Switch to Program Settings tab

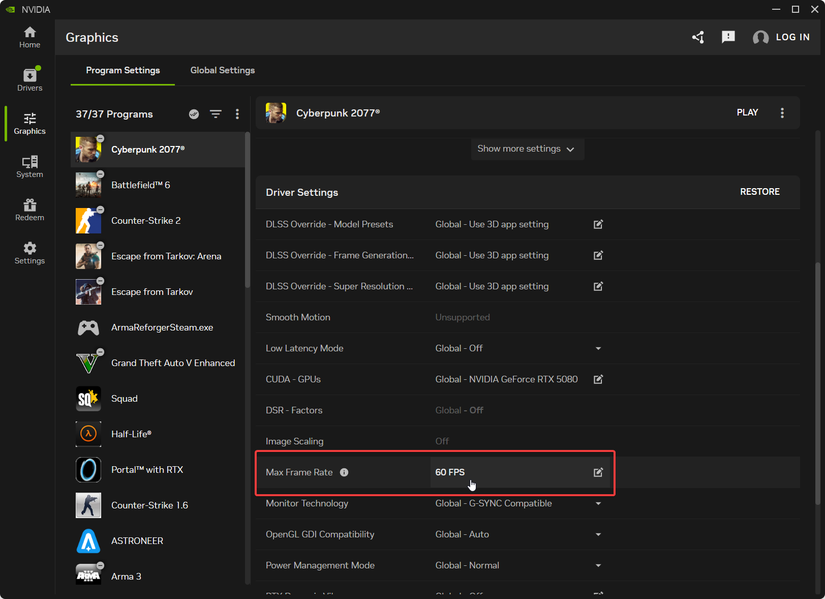pos(123,71)
